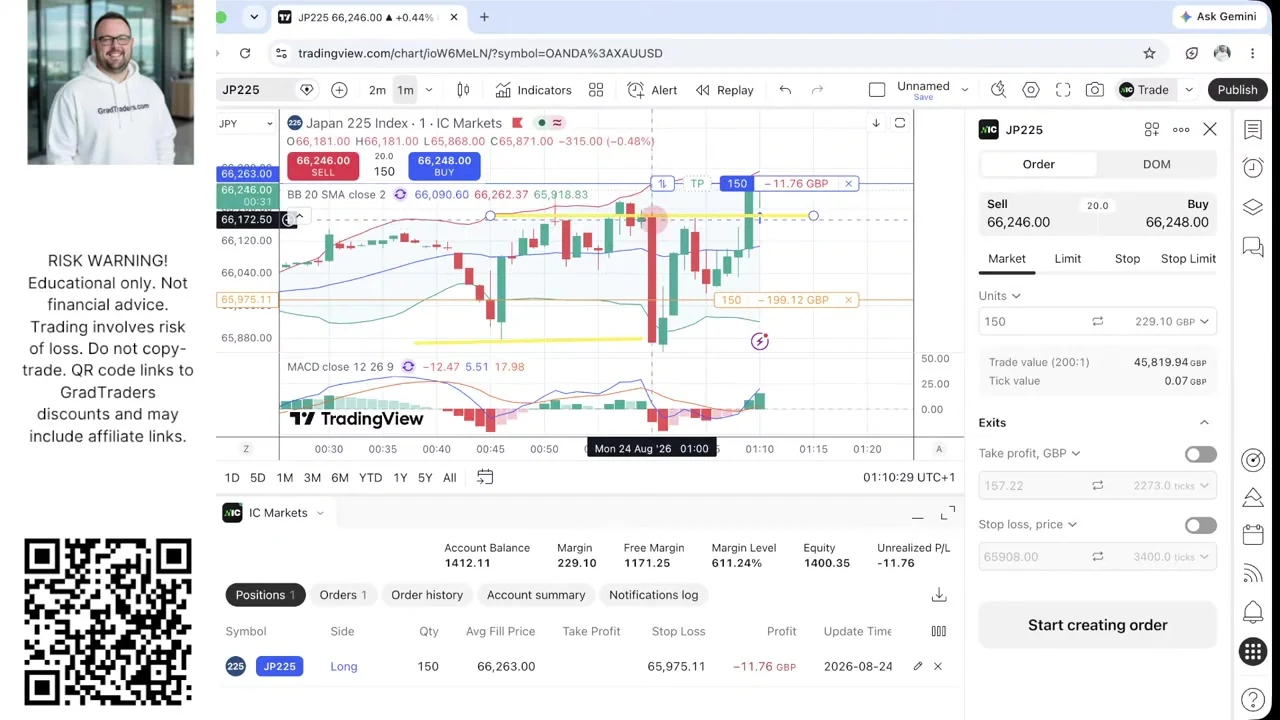The height and width of the screenshot is (720, 1280).
Task: Open the object tree layers icon
Action: tap(1253, 207)
